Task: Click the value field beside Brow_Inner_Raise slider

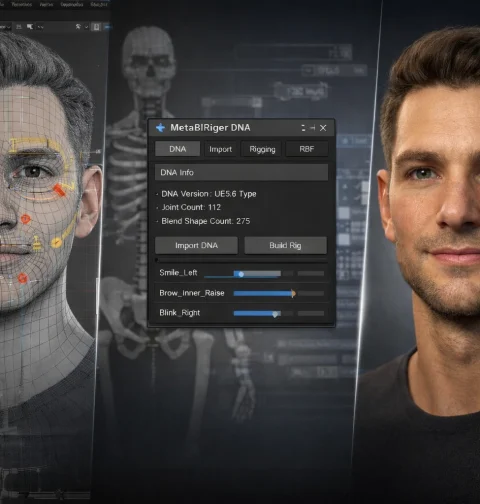Action: [x=311, y=293]
